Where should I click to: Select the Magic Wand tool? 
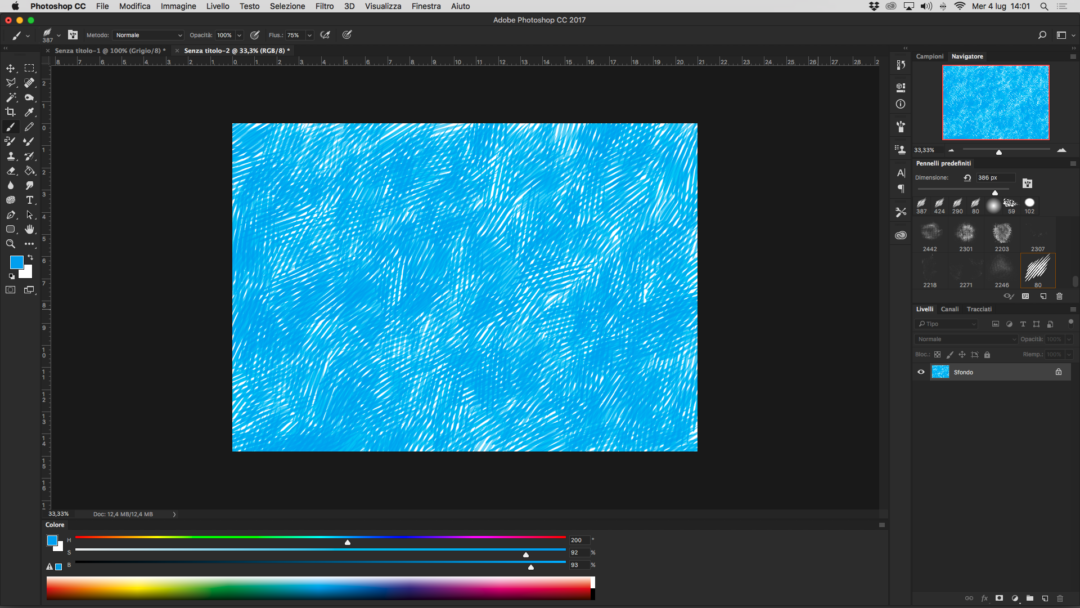click(x=10, y=98)
